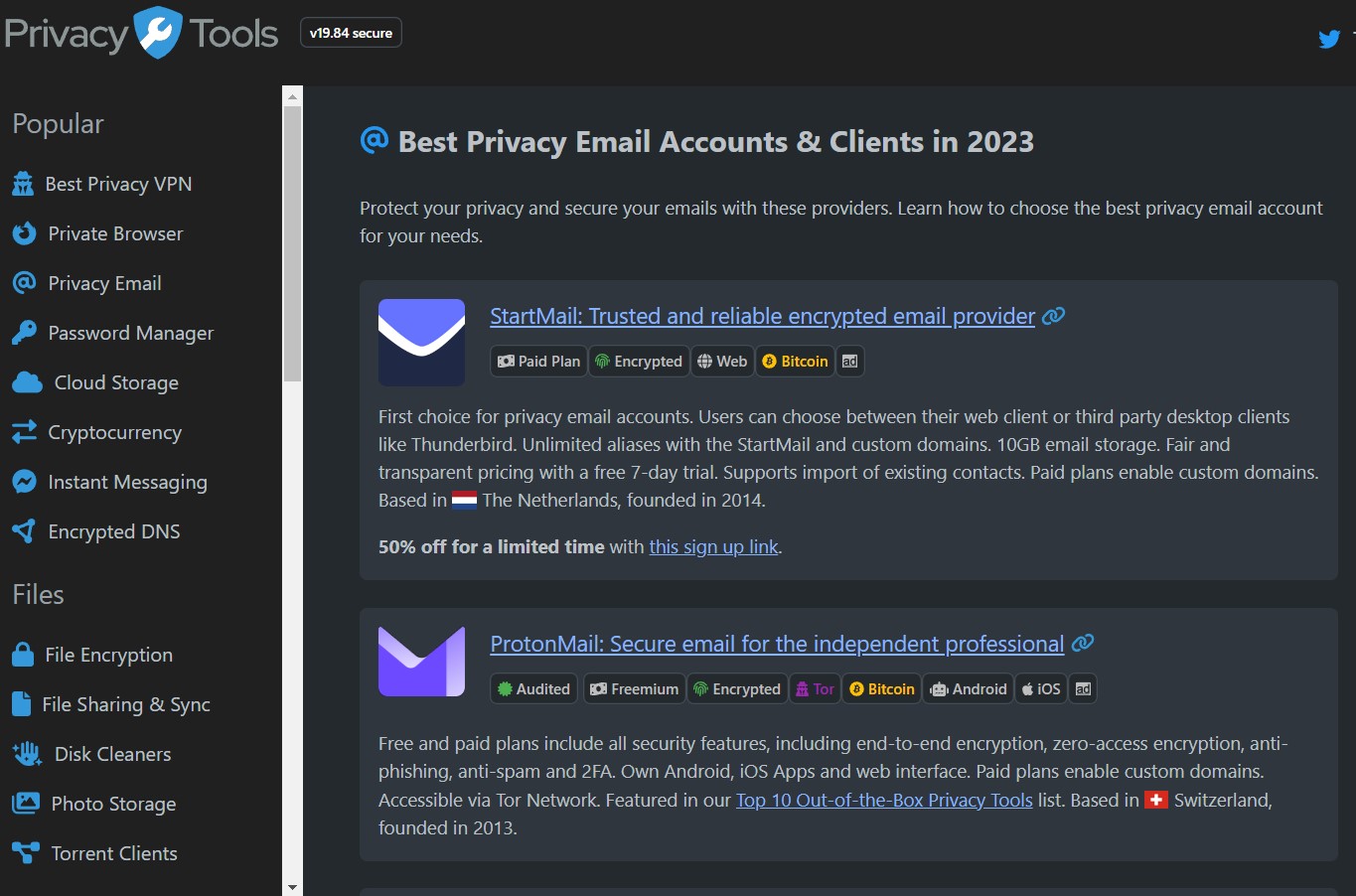The image size is (1356, 896).
Task: Select Privacy Email in the sidebar
Action: [86, 283]
